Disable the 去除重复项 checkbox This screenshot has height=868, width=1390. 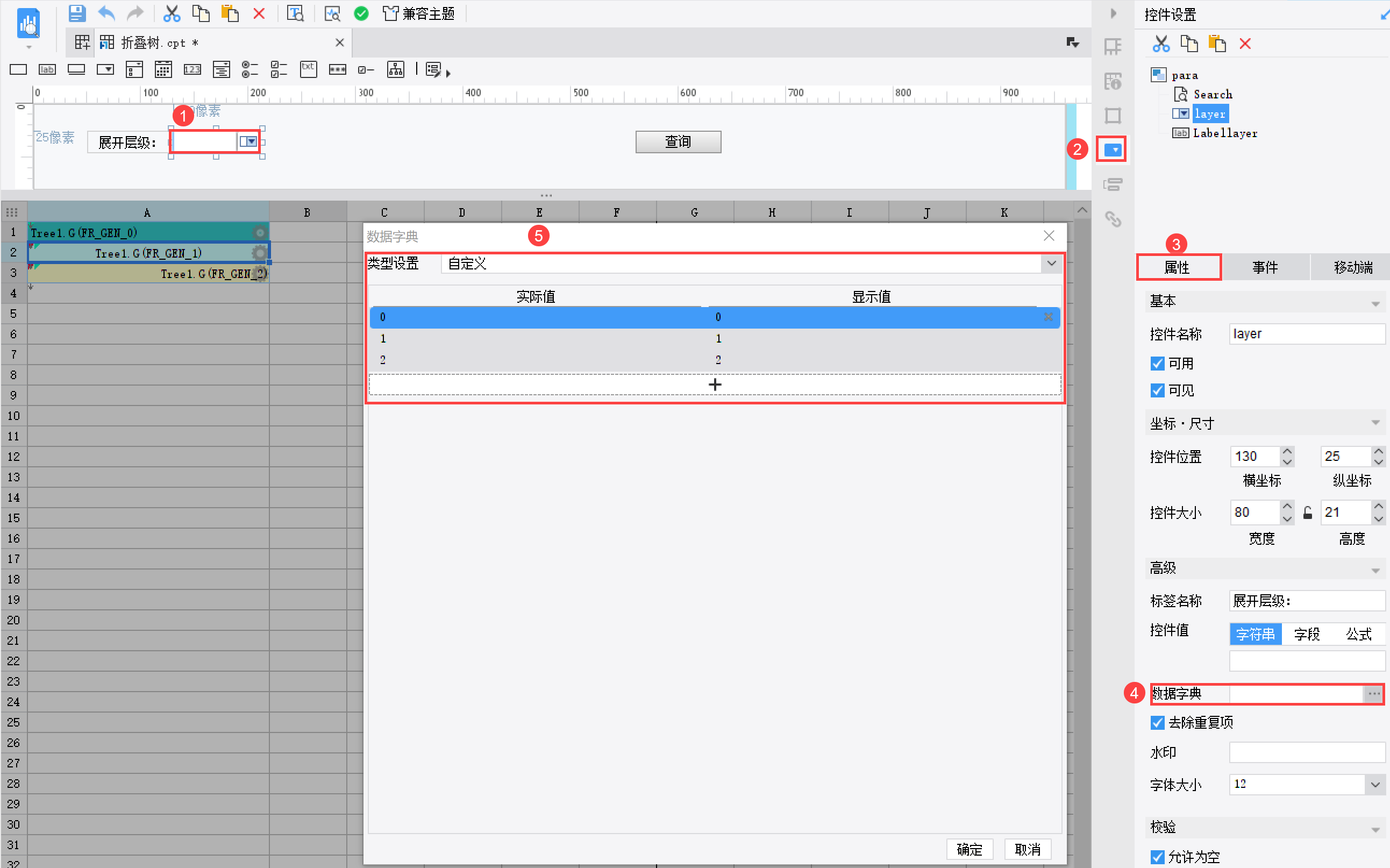coord(1157,722)
